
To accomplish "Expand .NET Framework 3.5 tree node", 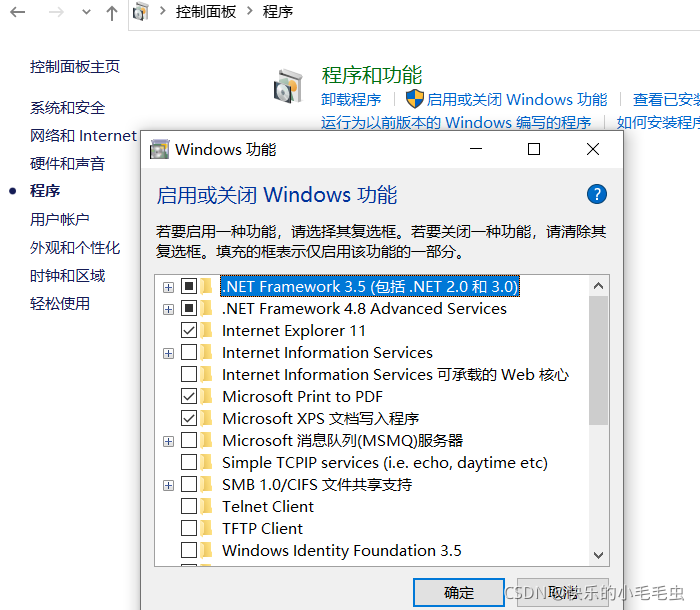I will pyautogui.click(x=168, y=287).
